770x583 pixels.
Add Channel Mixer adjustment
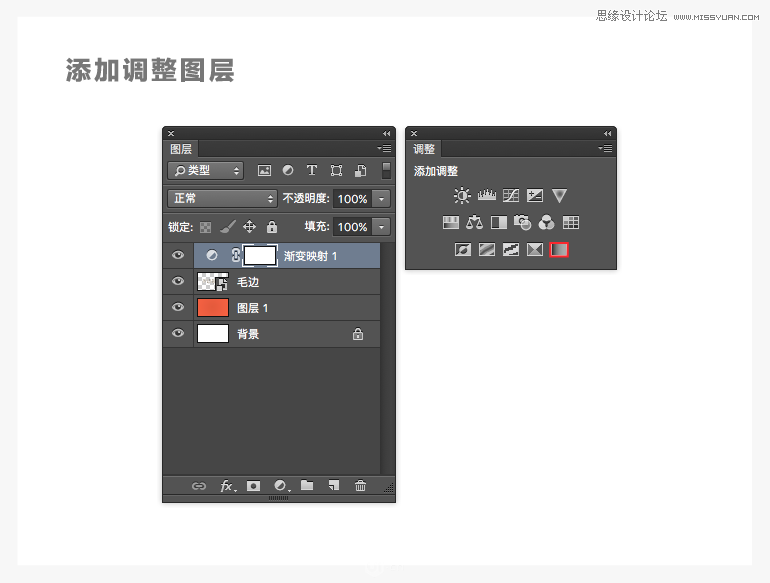pos(547,222)
